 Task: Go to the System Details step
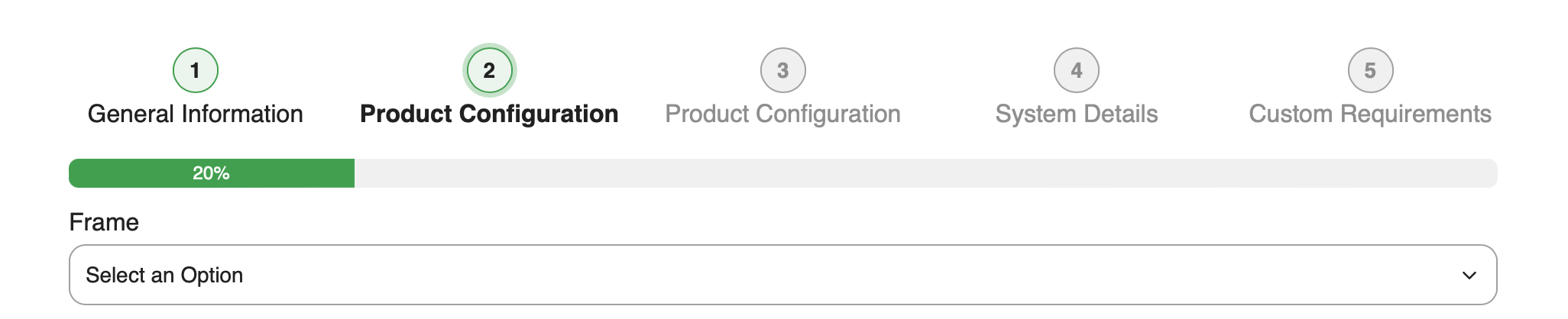[1076, 114]
